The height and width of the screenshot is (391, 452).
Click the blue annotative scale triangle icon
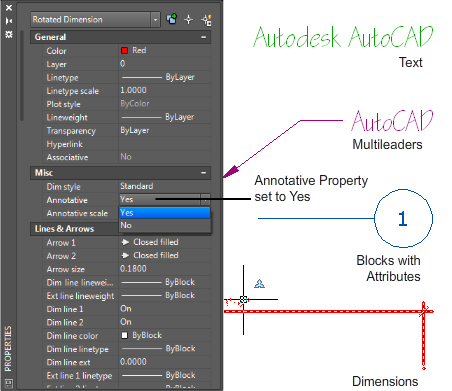point(259,284)
